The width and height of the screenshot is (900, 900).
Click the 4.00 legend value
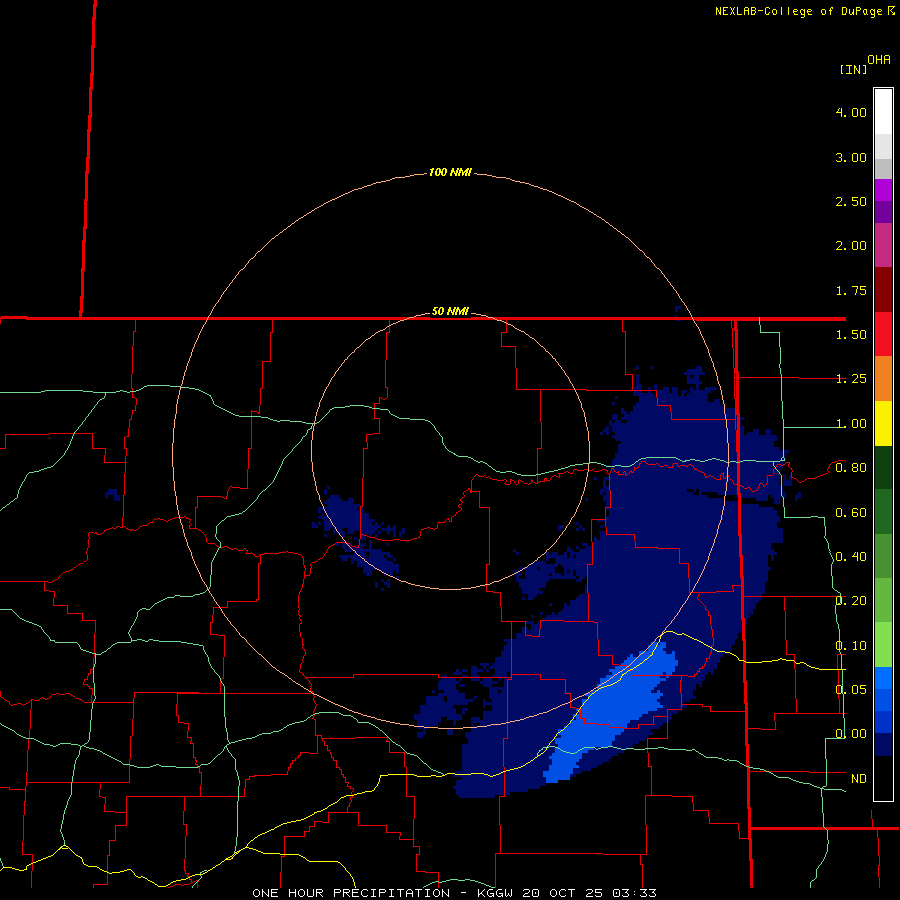[851, 112]
